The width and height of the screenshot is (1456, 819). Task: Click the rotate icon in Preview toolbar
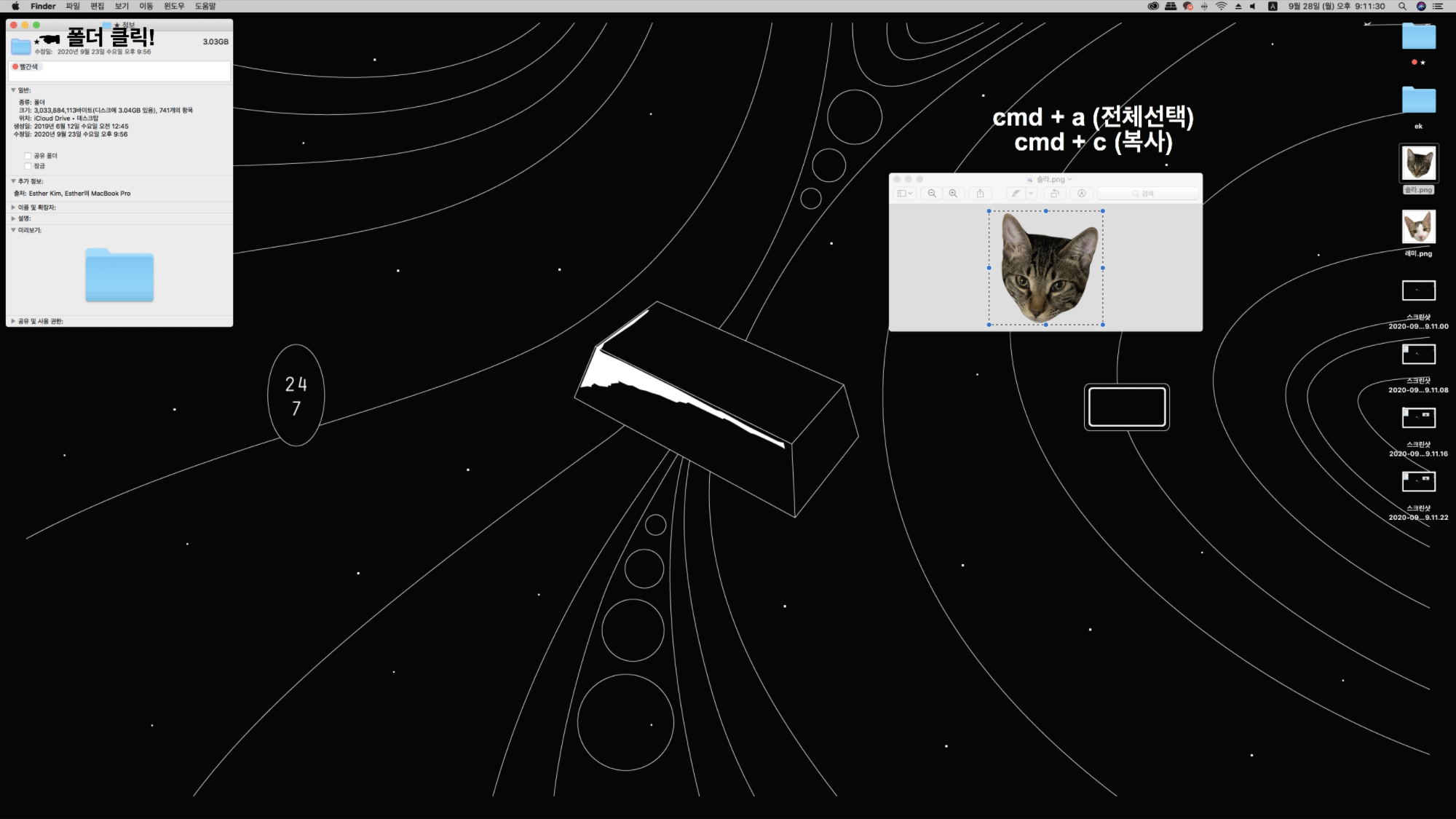pyautogui.click(x=1054, y=194)
